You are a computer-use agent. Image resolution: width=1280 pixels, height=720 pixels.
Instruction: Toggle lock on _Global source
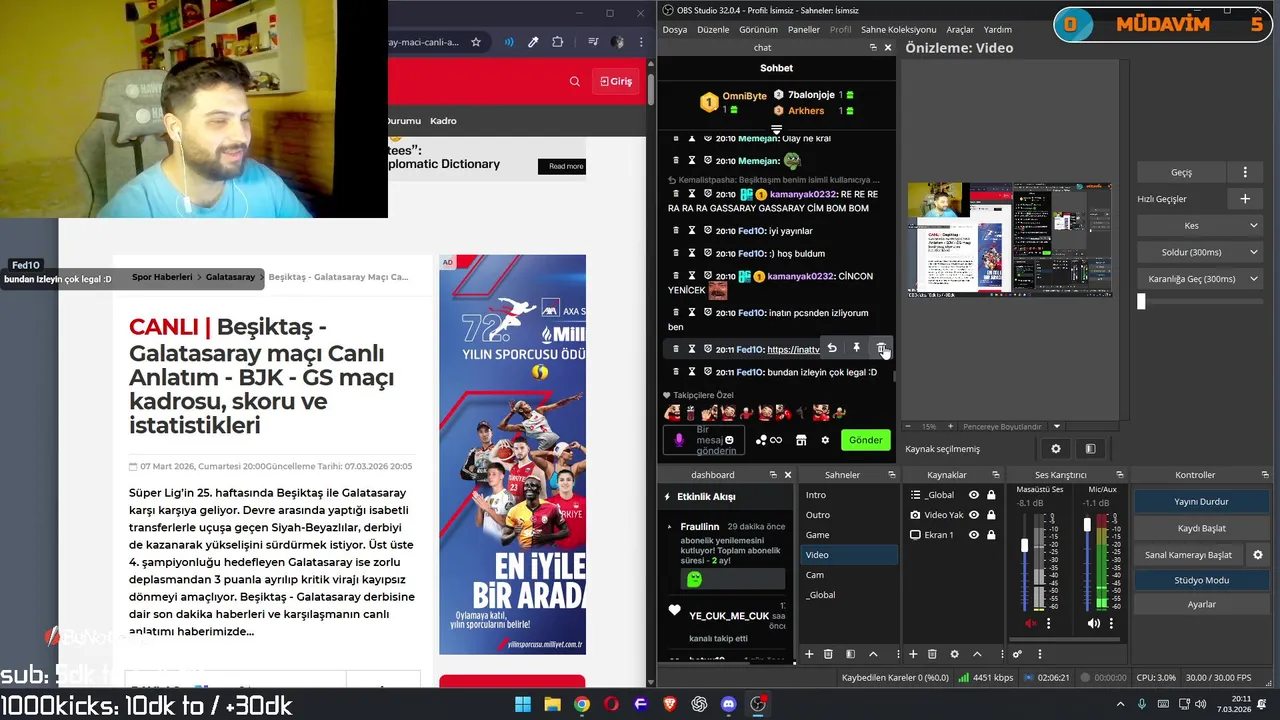click(991, 495)
